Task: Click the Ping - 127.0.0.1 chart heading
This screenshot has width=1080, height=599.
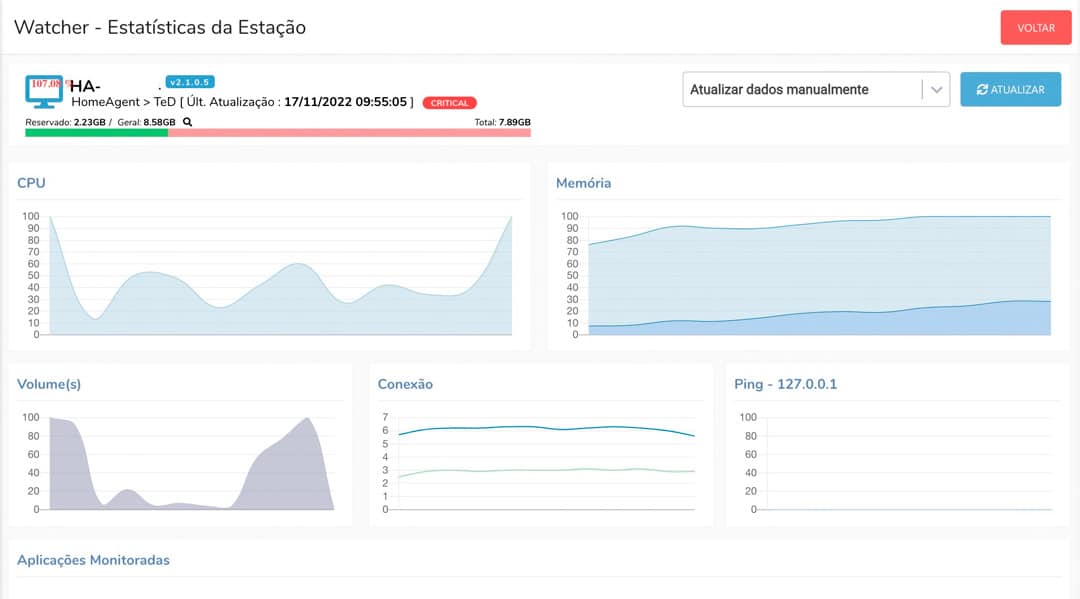Action: [784, 384]
